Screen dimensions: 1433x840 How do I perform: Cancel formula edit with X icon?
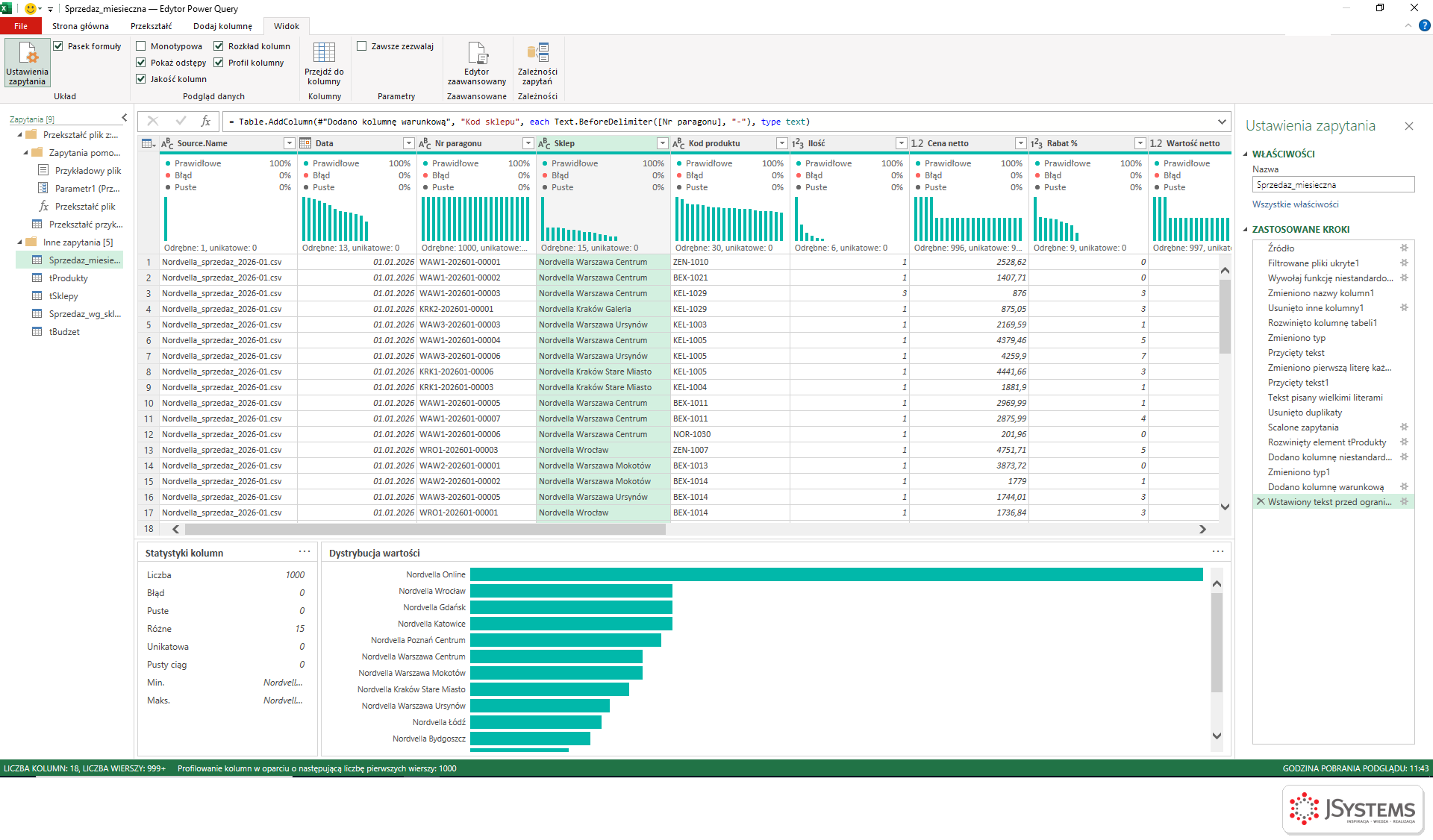click(x=153, y=121)
